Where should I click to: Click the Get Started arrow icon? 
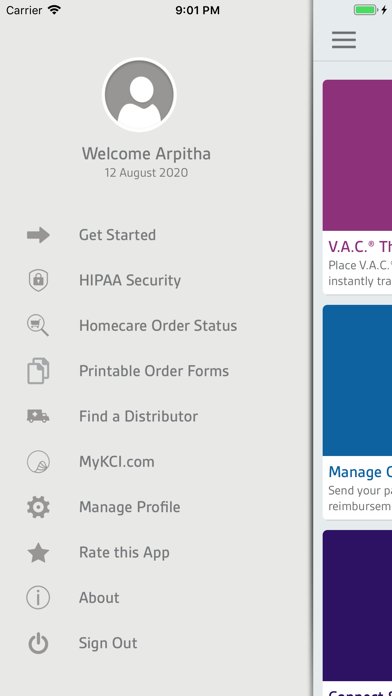38,235
